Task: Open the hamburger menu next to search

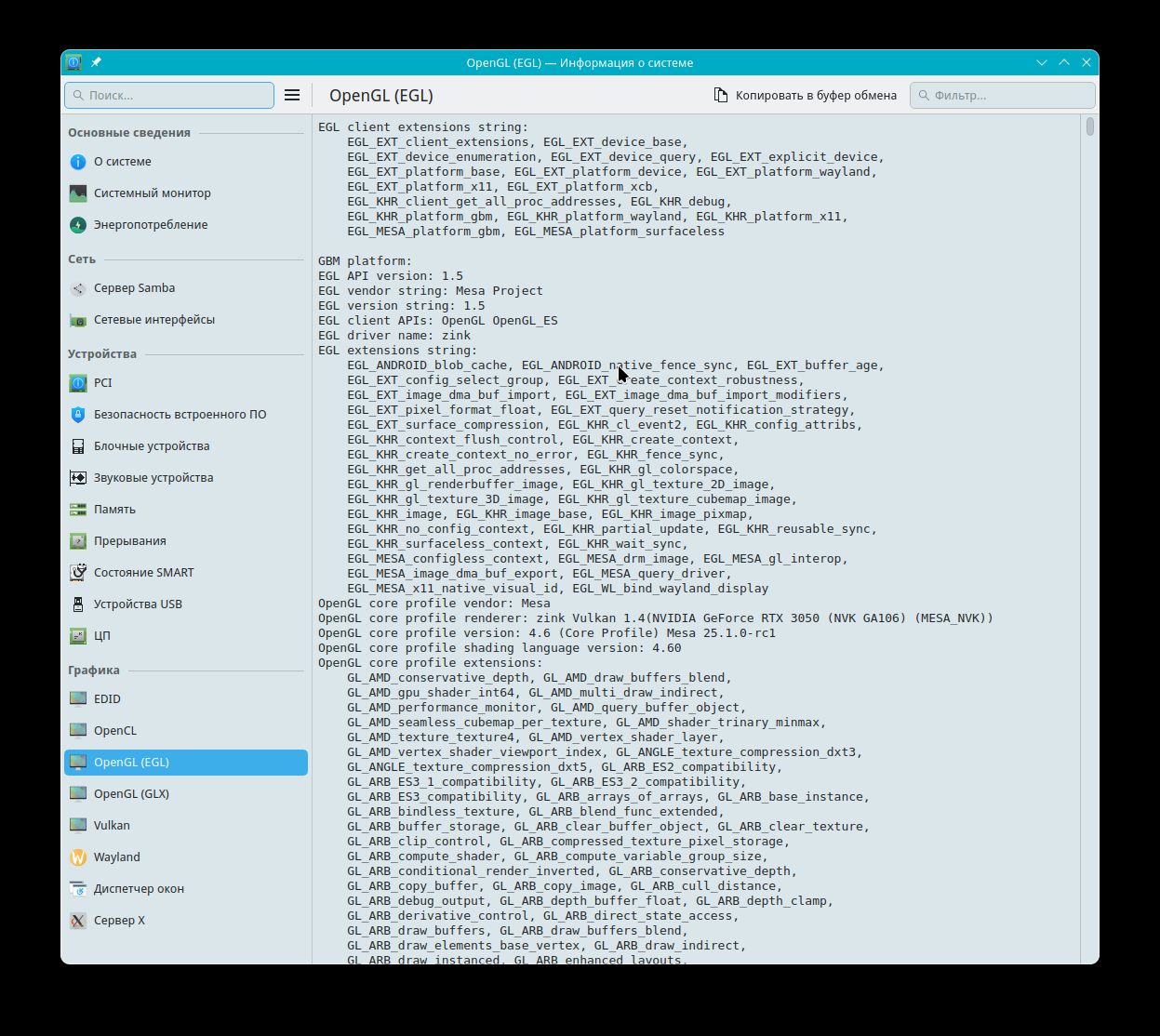Action: pos(292,95)
